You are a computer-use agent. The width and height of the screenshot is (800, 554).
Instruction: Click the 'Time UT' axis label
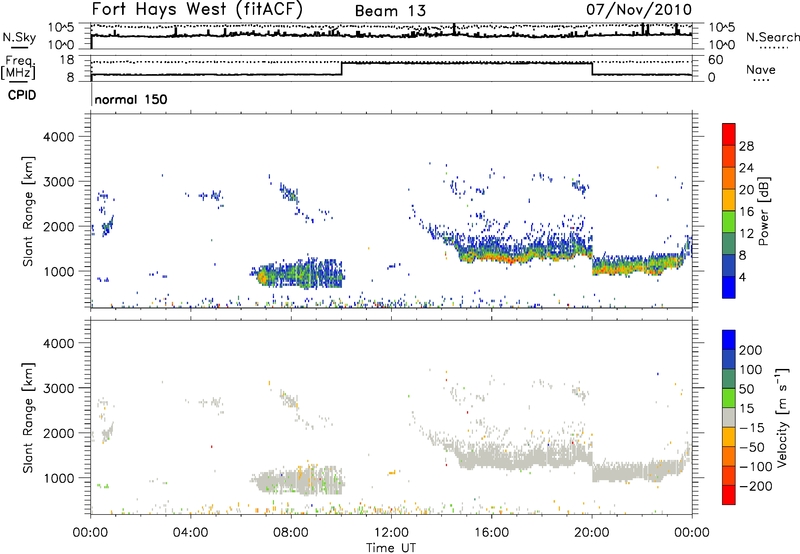point(391,548)
